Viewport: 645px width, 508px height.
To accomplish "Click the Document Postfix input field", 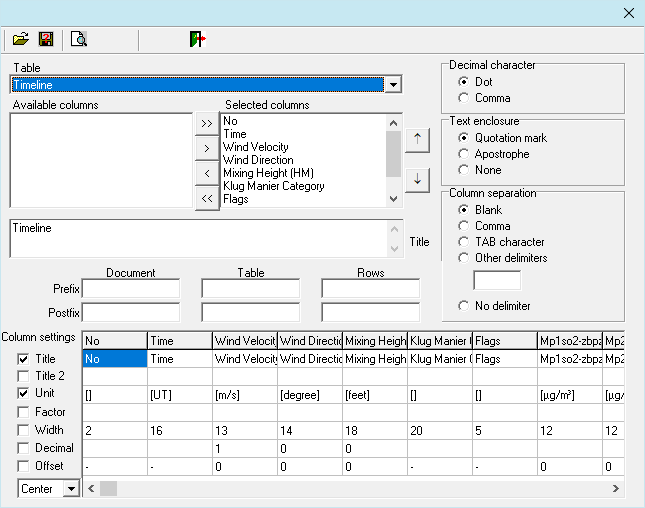I will tap(131, 312).
